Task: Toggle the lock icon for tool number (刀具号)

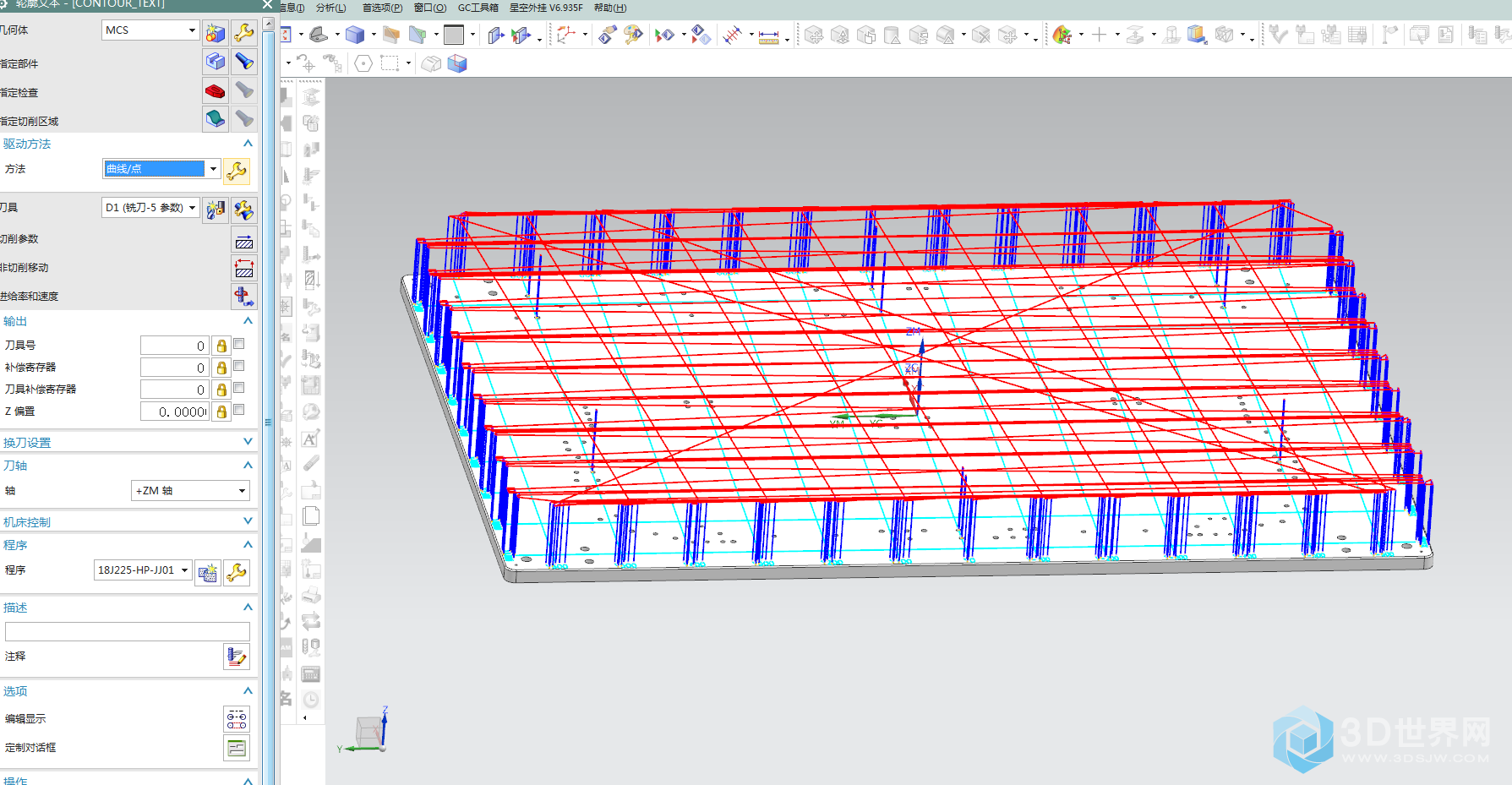Action: pyautogui.click(x=221, y=346)
